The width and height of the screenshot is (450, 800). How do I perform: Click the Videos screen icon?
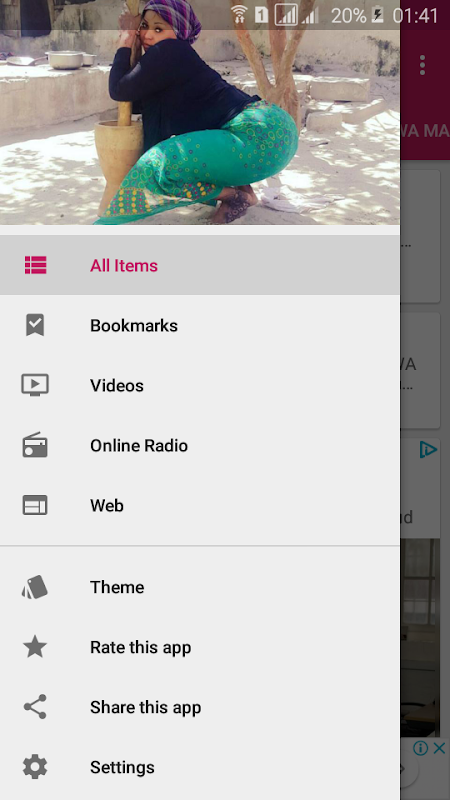click(x=35, y=385)
